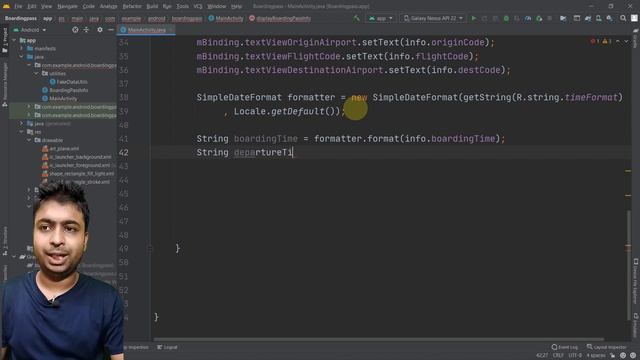Open the Refactor menu
Image resolution: width=640 pixels, height=360 pixels.
tap(132, 7)
